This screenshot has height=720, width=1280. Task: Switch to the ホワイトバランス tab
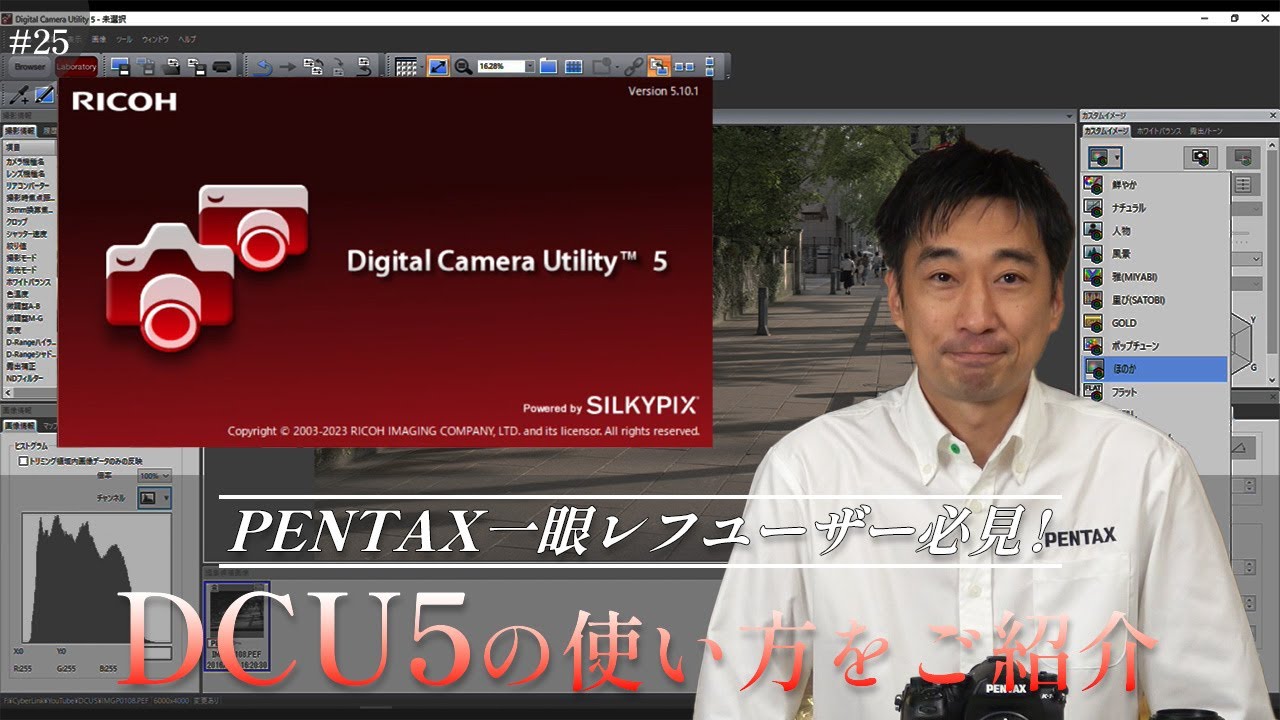(x=1159, y=131)
